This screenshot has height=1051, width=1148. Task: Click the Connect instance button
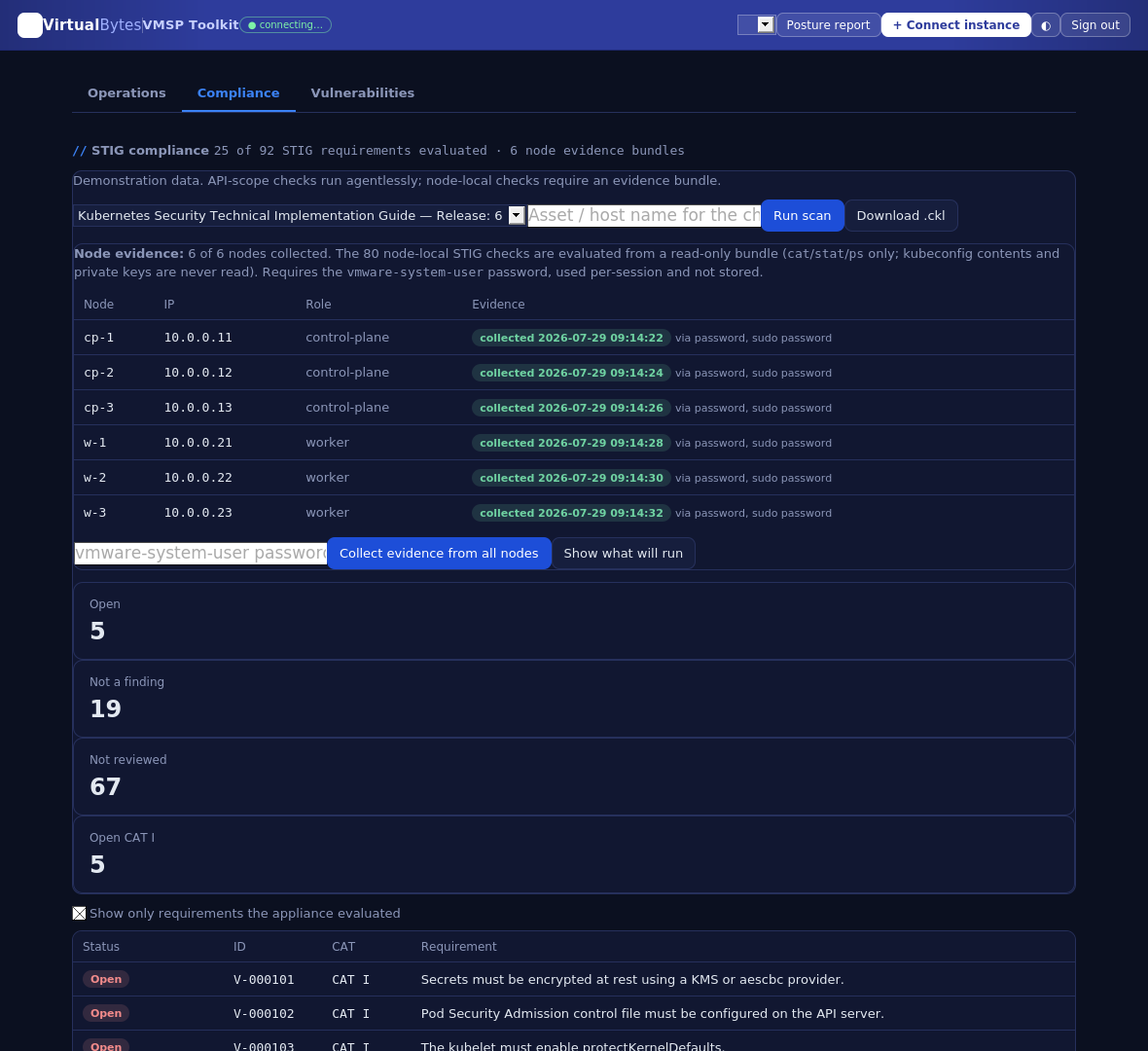pyautogui.click(x=955, y=25)
